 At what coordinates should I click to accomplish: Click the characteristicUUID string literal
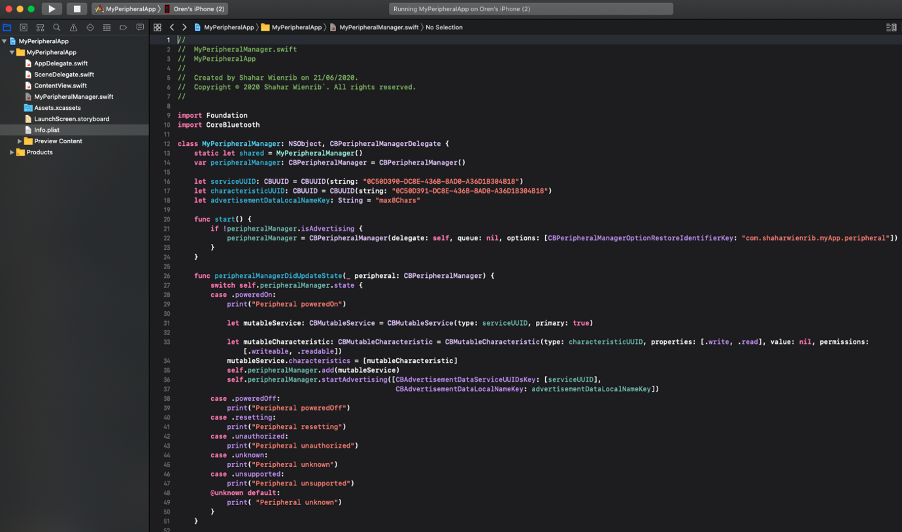(469, 191)
